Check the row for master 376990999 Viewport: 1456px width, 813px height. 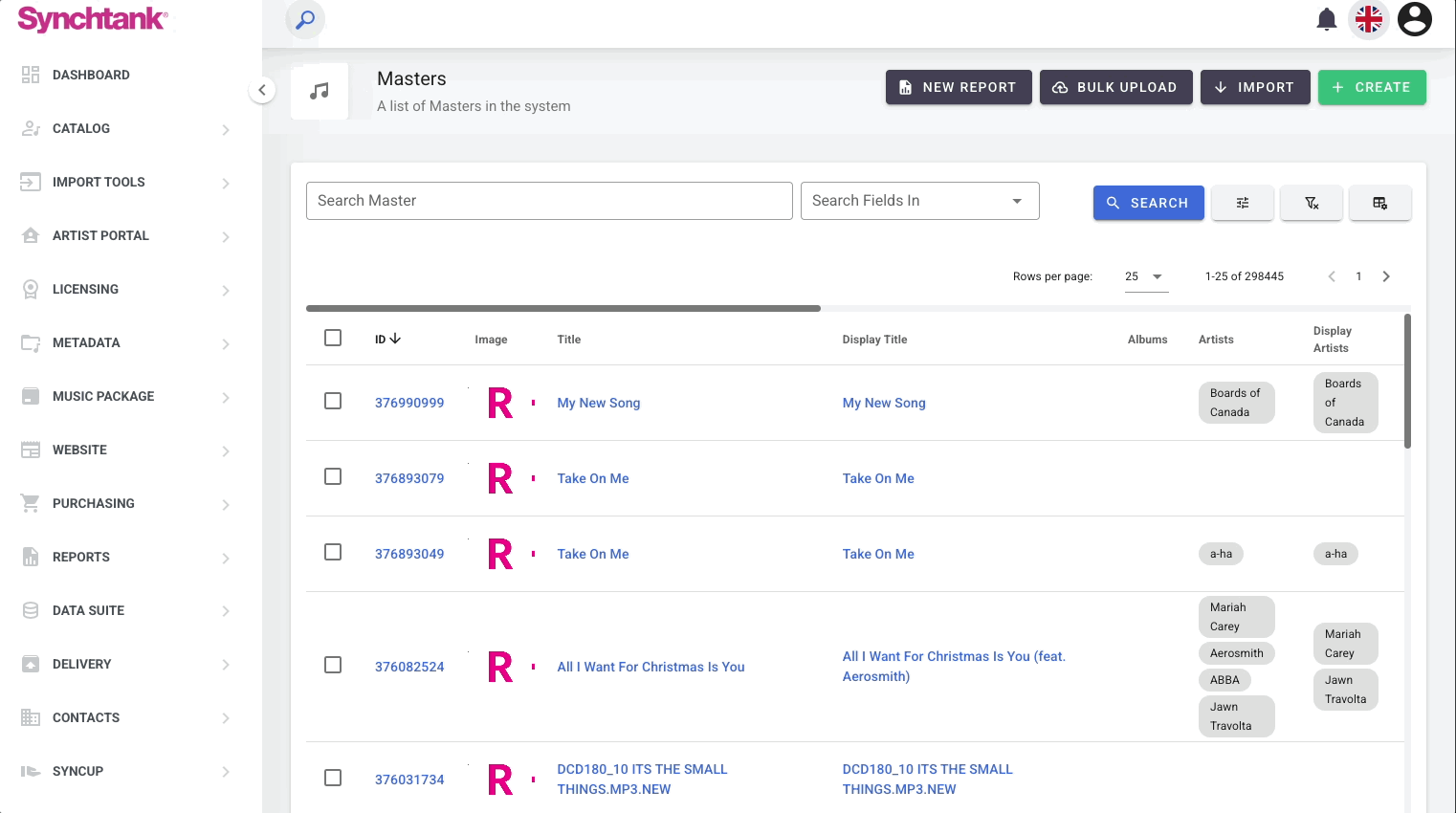333,401
